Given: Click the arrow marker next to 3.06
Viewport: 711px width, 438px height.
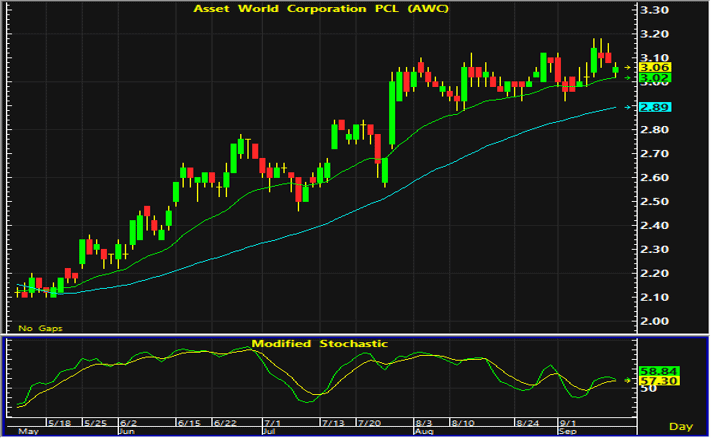Looking at the screenshot, I should (628, 68).
